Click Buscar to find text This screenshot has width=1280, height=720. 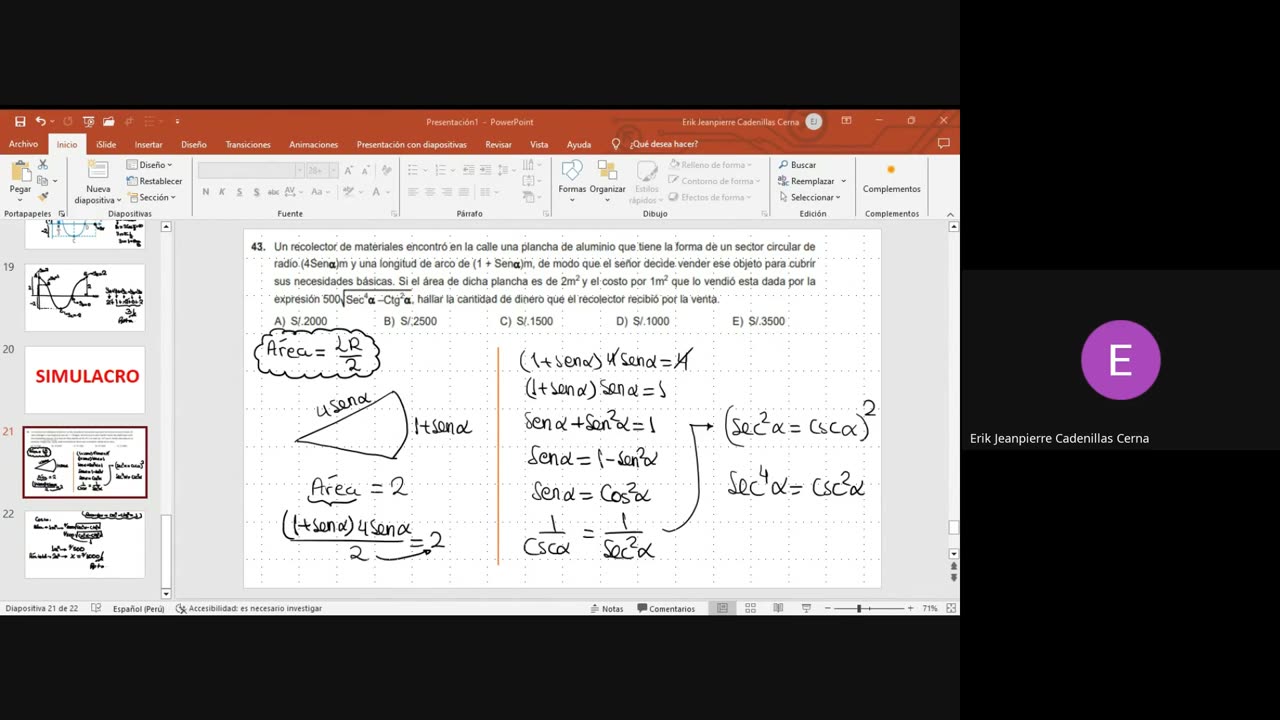click(798, 165)
